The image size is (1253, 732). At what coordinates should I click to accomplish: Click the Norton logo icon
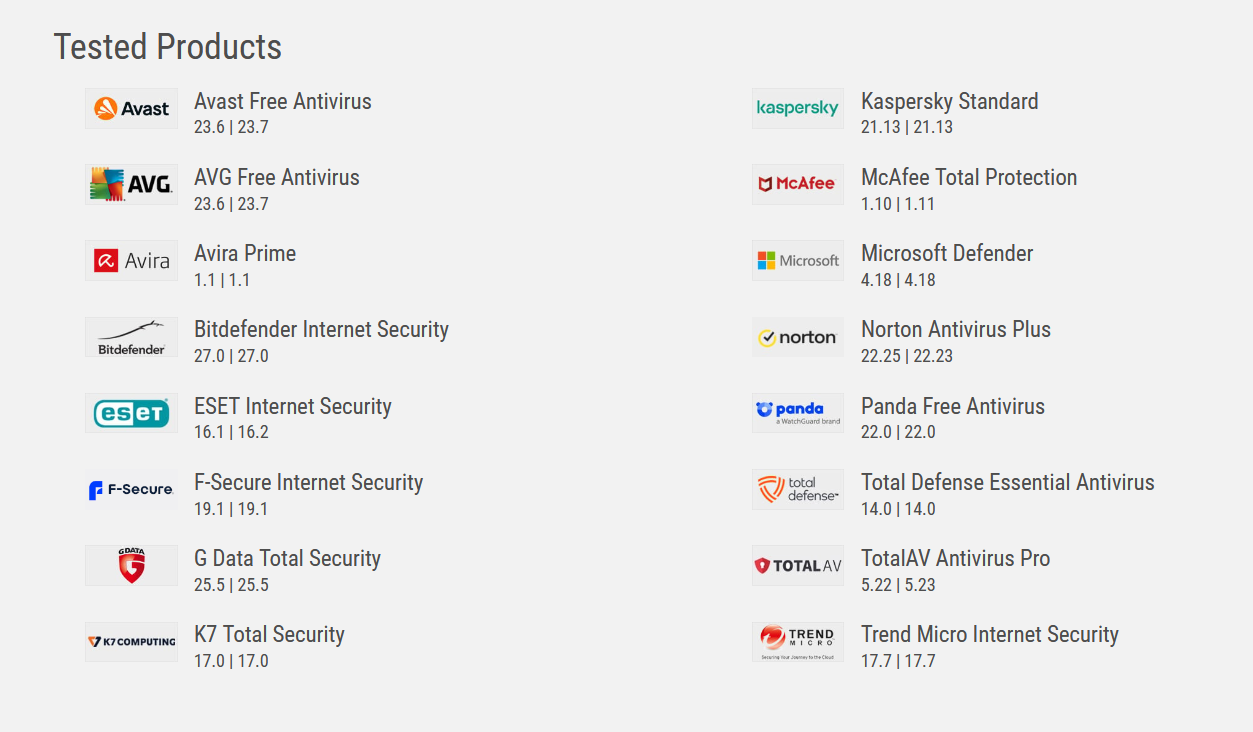point(798,337)
